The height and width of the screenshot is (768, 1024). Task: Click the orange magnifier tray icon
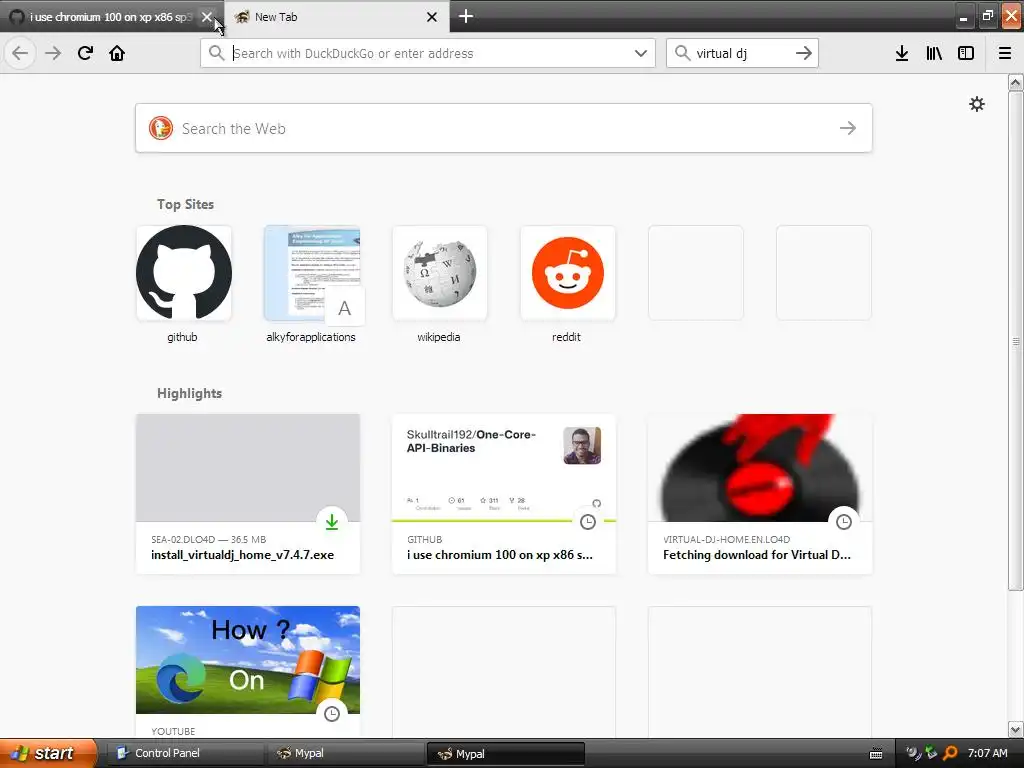[950, 753]
